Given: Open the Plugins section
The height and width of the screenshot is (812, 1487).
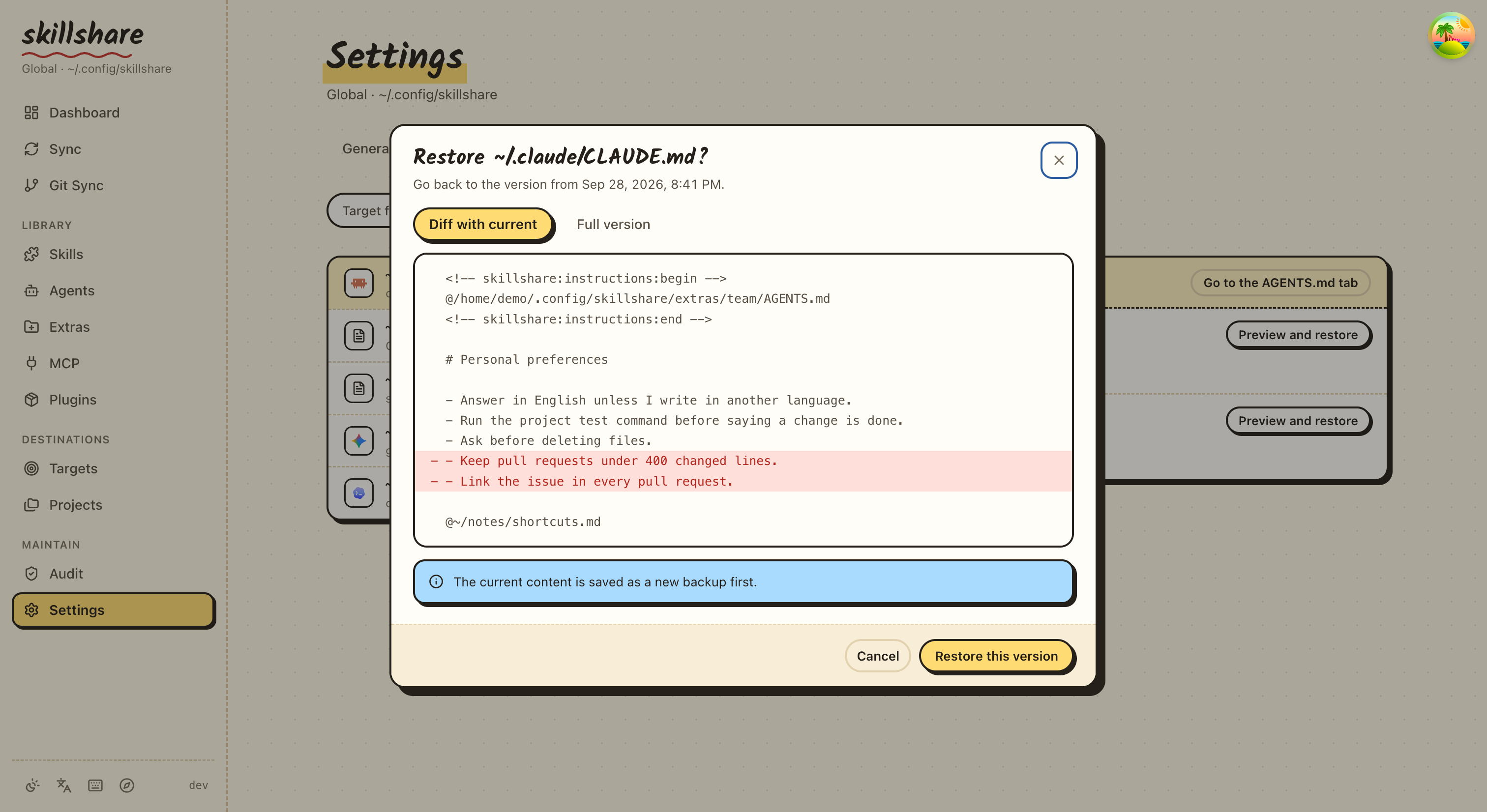Looking at the screenshot, I should (x=113, y=399).
